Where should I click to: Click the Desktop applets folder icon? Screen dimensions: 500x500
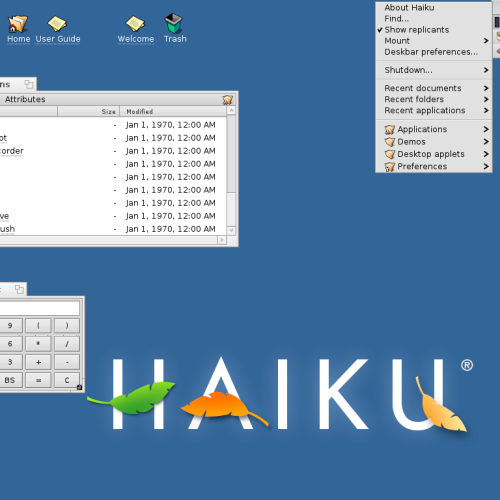(x=390, y=154)
